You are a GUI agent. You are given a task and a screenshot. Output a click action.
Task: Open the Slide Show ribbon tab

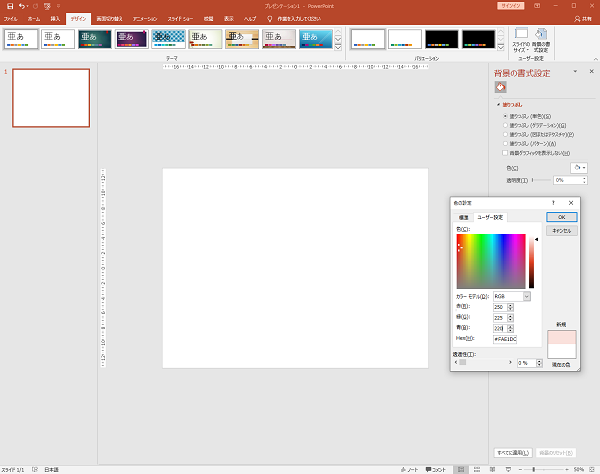[x=180, y=19]
